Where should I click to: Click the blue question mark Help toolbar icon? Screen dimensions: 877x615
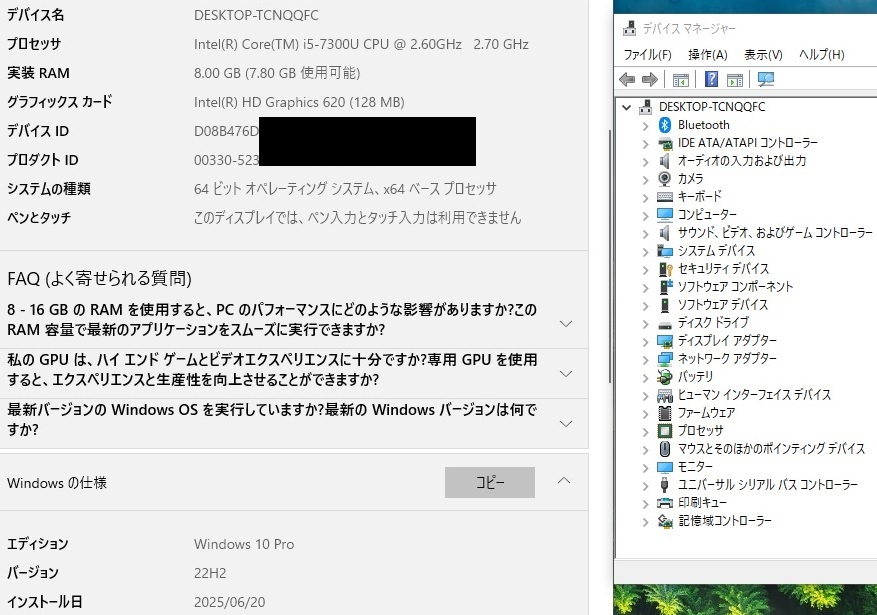point(711,79)
